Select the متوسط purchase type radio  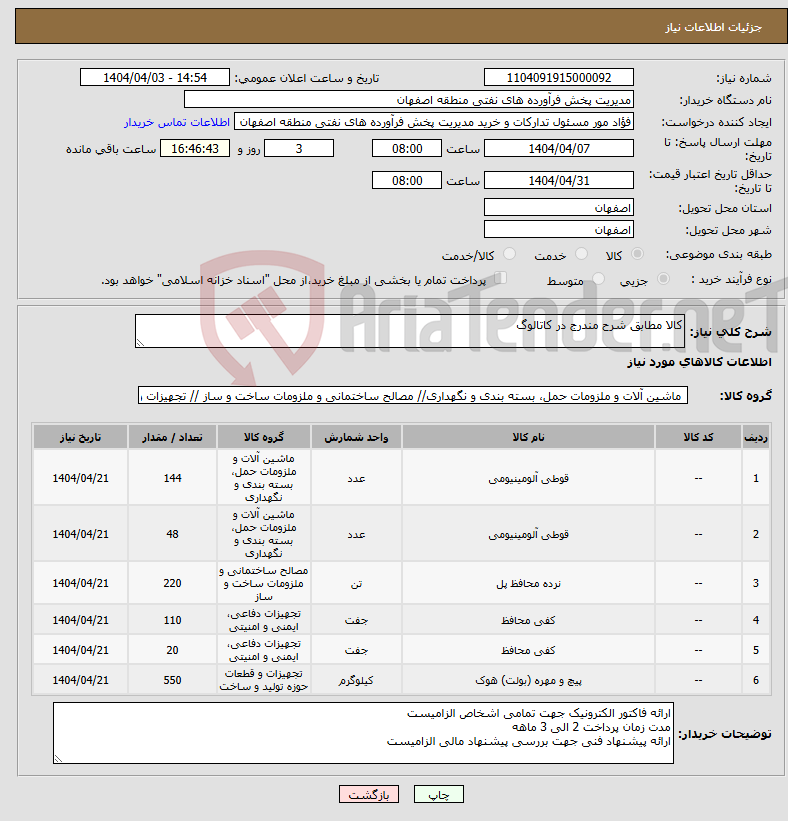[x=598, y=279]
